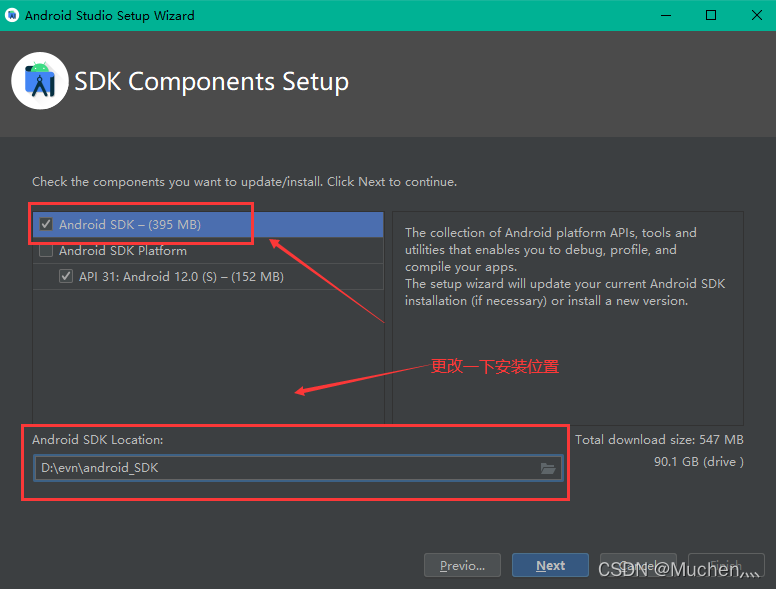776x589 pixels.
Task: Minimize the Setup Wizard window
Action: [666, 15]
